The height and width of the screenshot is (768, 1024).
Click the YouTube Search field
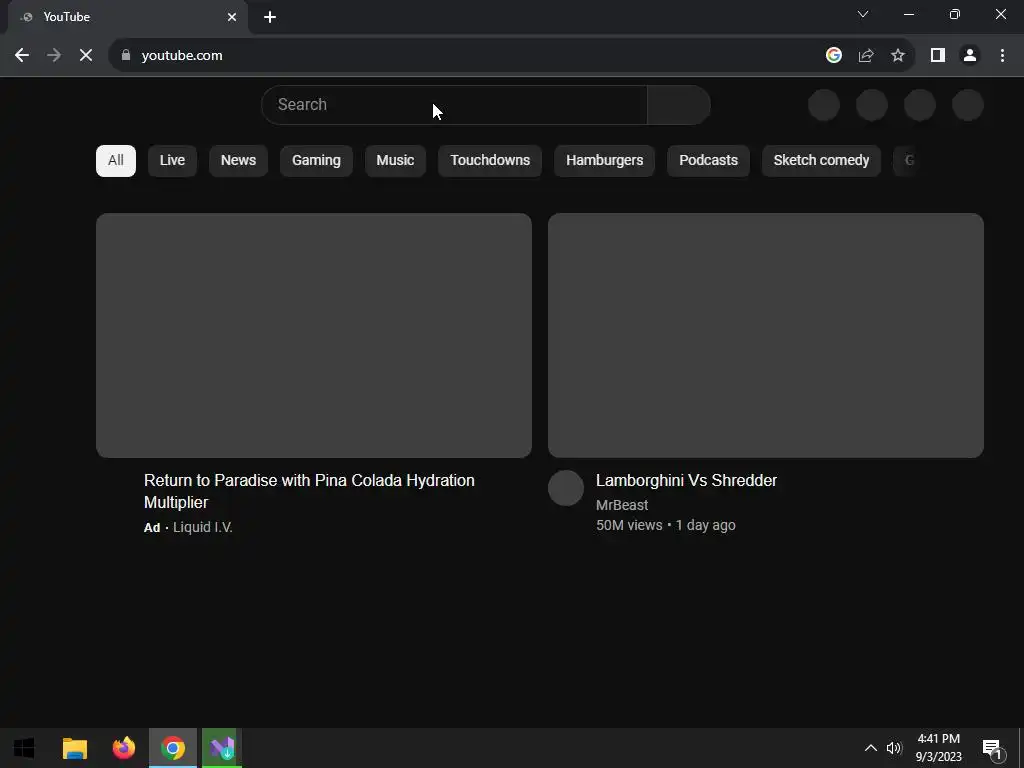click(455, 104)
